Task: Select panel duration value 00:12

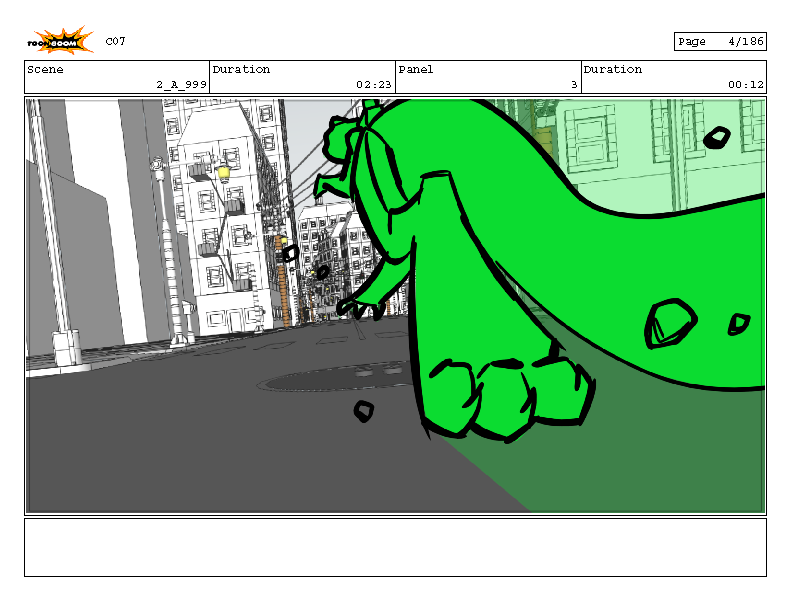Action: coord(746,84)
